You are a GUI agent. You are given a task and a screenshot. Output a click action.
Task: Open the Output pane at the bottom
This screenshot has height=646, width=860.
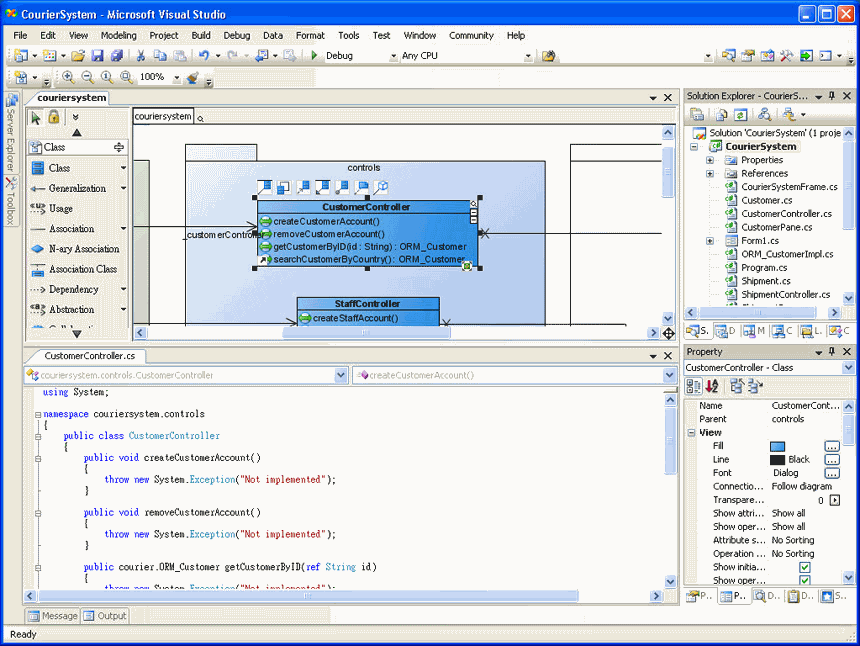(x=106, y=616)
